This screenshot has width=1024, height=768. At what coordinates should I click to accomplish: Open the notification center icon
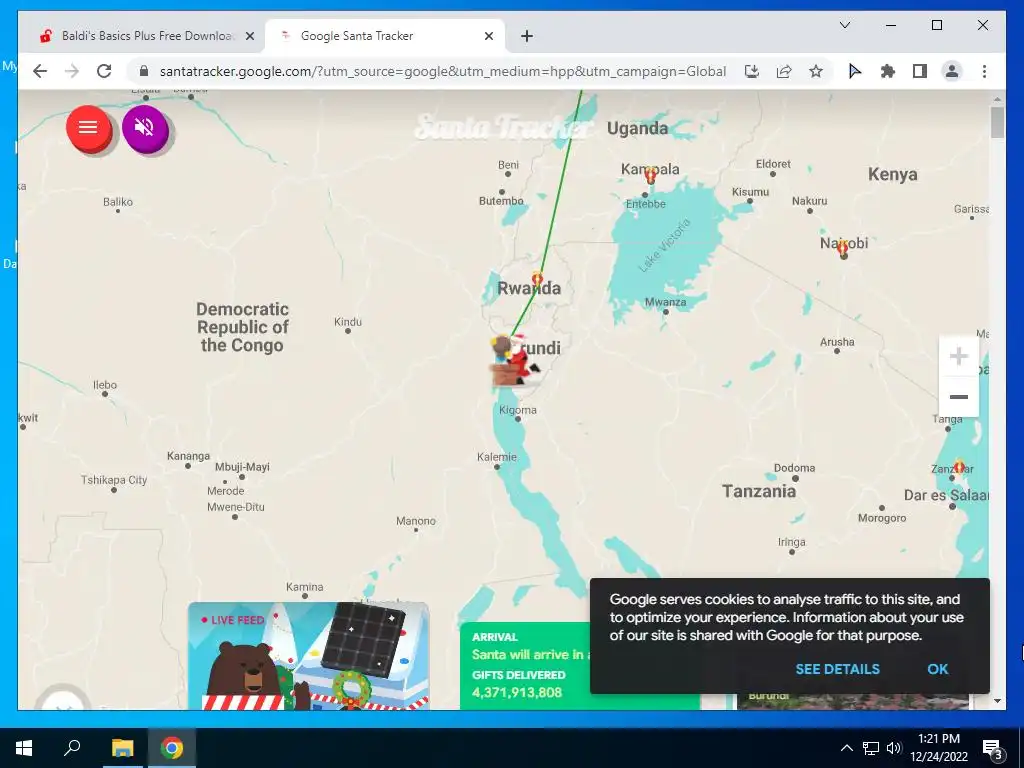click(x=993, y=748)
